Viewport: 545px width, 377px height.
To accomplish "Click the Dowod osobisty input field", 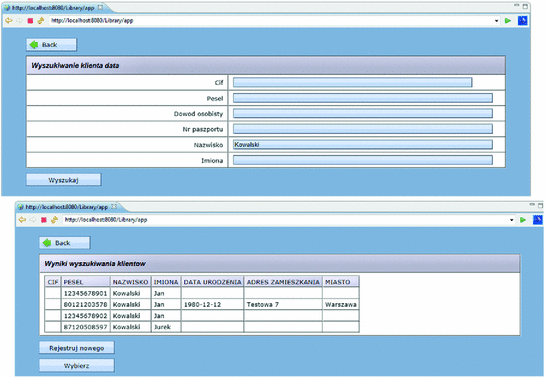I will pos(363,113).
